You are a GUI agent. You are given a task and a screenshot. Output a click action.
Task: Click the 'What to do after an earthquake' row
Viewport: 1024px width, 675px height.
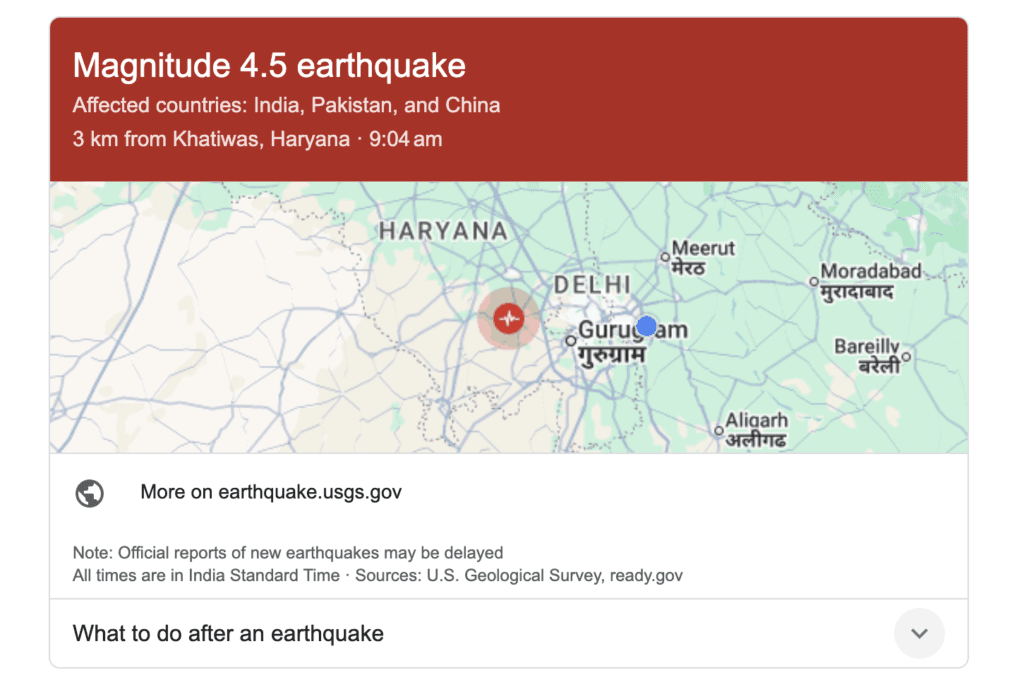click(x=228, y=633)
